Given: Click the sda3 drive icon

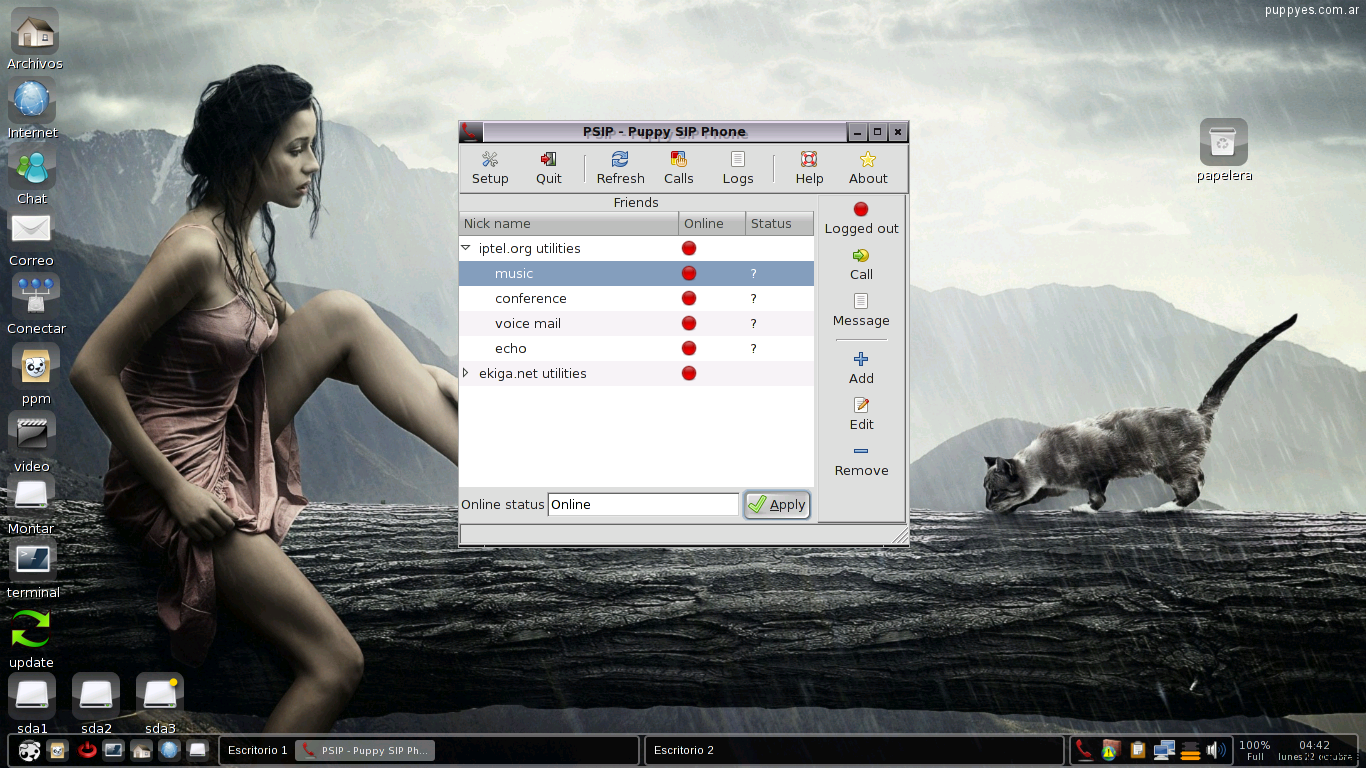Looking at the screenshot, I should coord(160,704).
